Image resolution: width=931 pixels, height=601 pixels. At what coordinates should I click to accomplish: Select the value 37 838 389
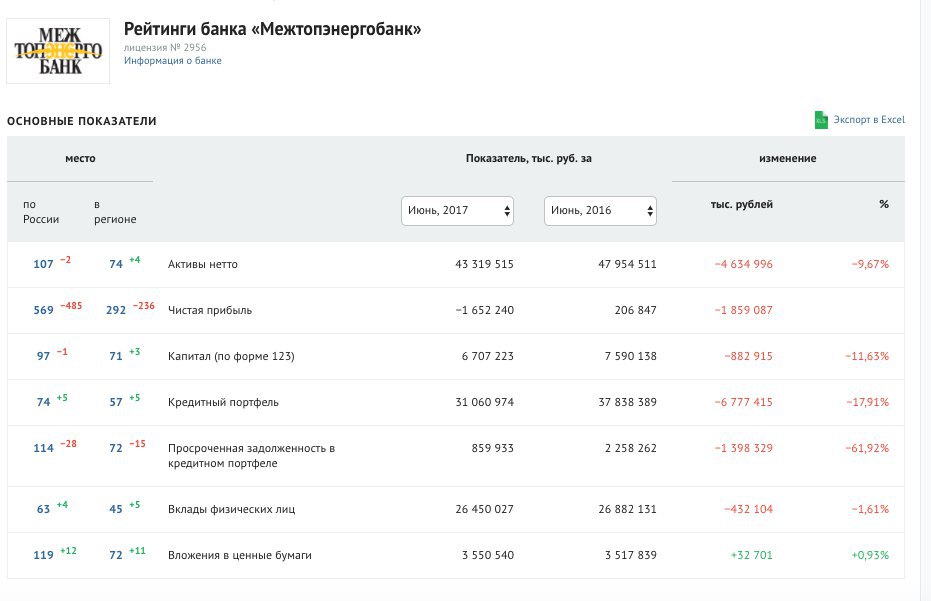[627, 402]
